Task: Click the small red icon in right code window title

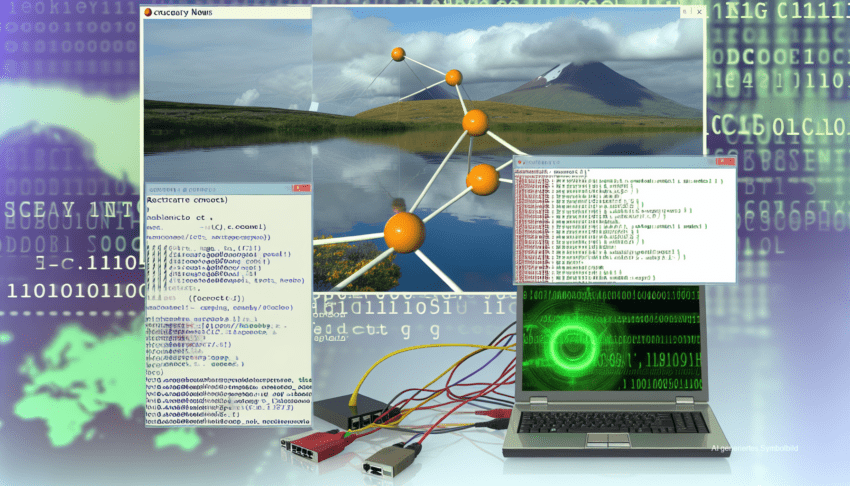Action: point(520,163)
